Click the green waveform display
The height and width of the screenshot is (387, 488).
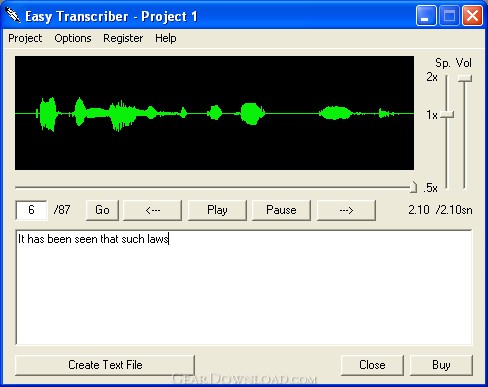214,113
